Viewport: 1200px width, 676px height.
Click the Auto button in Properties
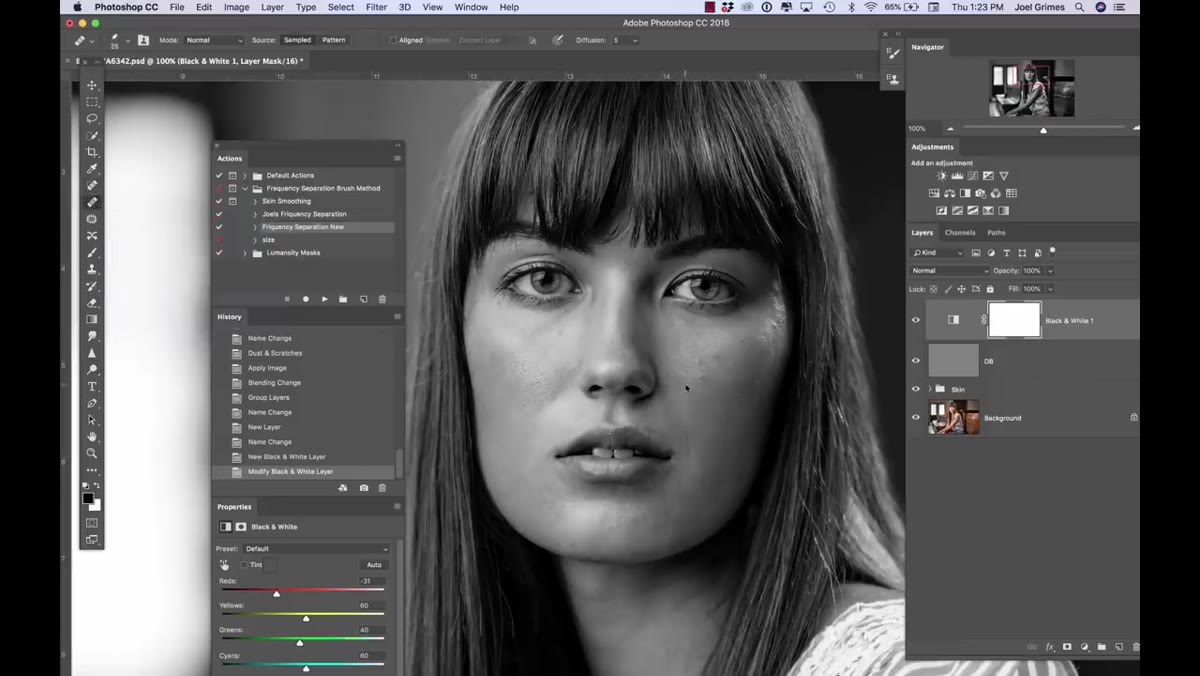374,565
